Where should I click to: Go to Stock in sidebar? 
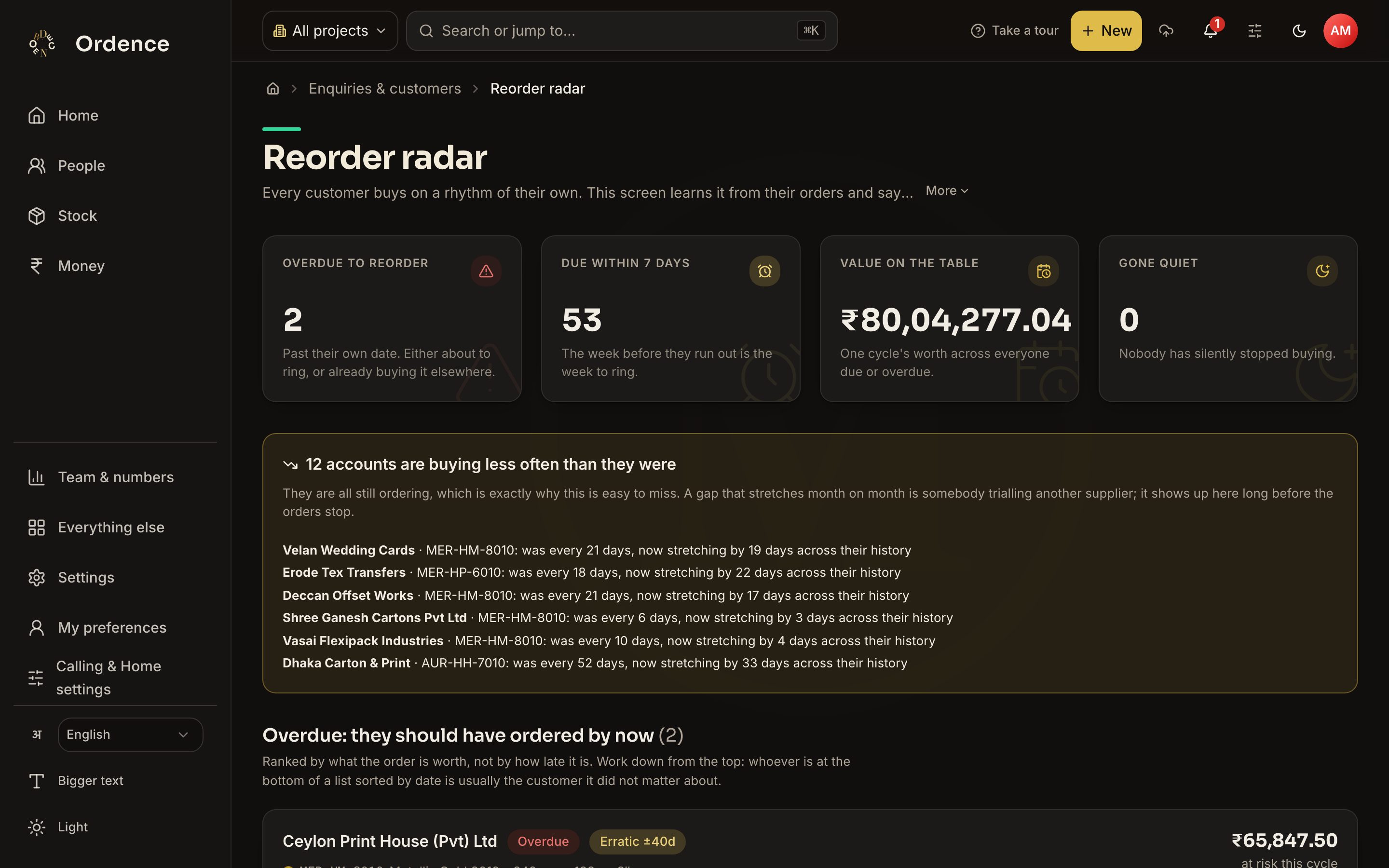[x=115, y=216]
